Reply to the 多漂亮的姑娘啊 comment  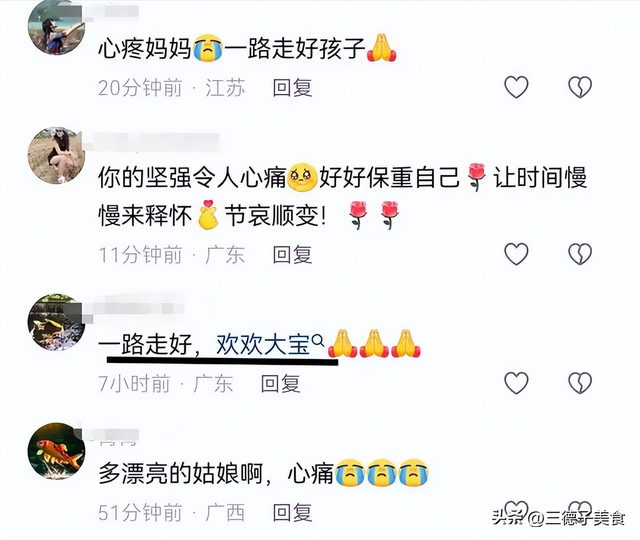(x=292, y=512)
